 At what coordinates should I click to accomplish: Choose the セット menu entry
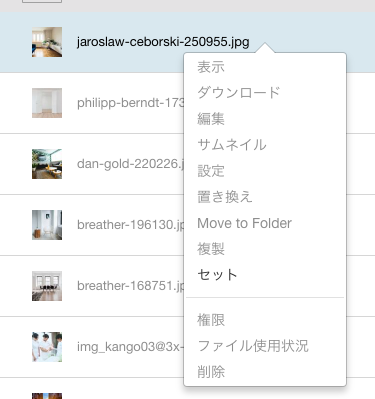point(217,275)
